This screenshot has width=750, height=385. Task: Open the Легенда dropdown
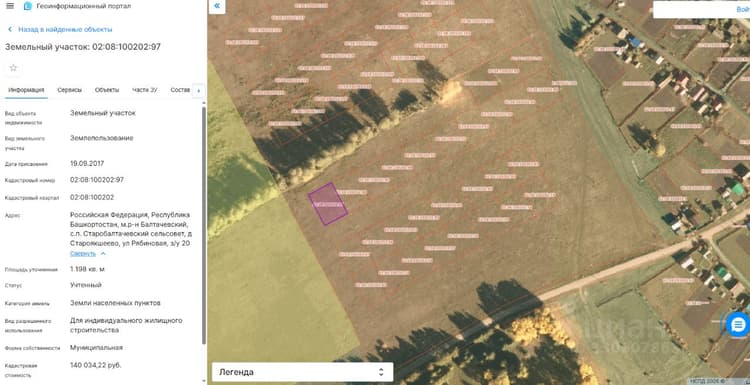coord(302,372)
